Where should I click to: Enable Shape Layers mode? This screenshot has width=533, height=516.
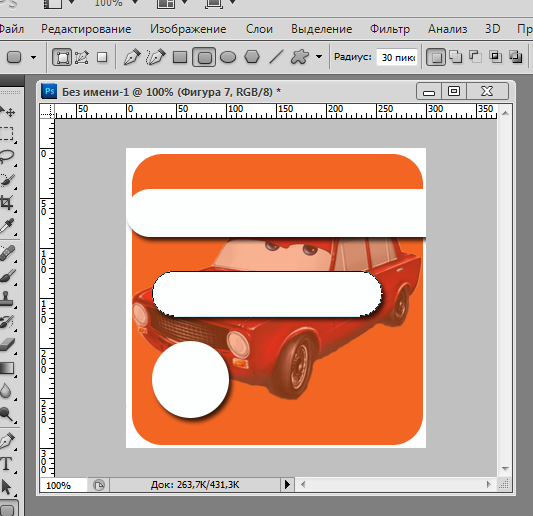pos(62,57)
